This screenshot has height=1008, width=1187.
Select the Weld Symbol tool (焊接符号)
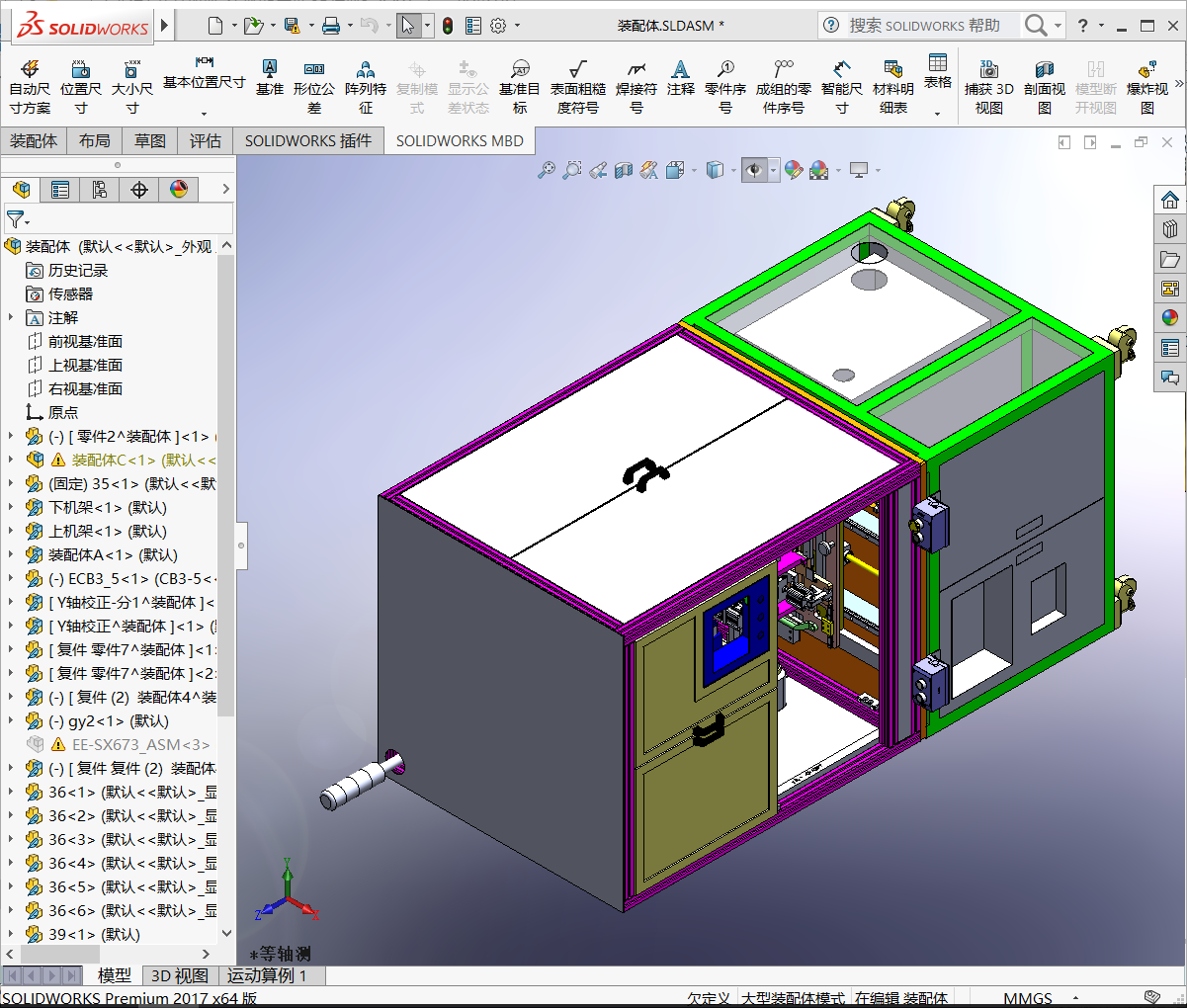[x=636, y=87]
